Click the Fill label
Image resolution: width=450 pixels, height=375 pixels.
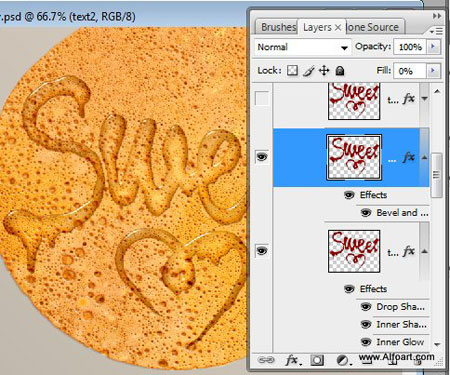click(x=384, y=70)
